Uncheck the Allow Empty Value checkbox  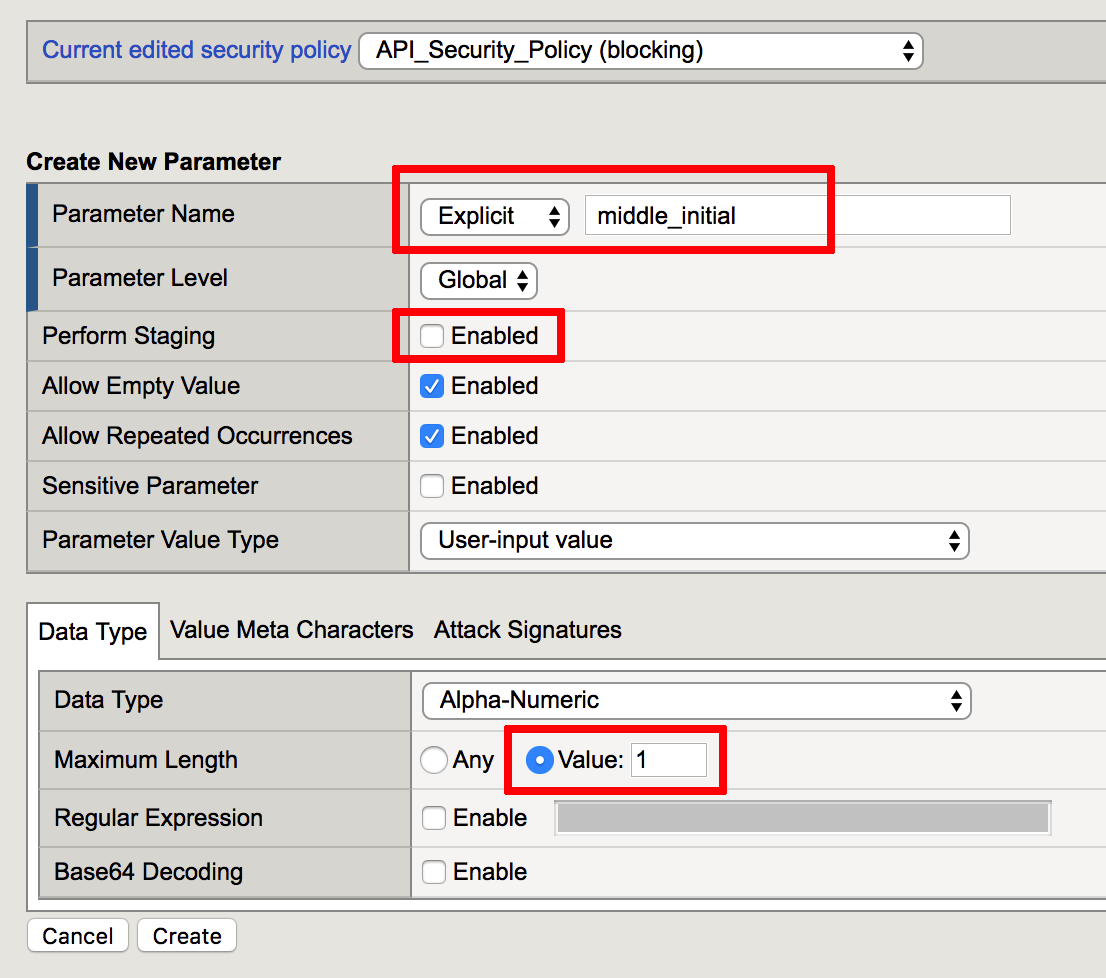[432, 386]
